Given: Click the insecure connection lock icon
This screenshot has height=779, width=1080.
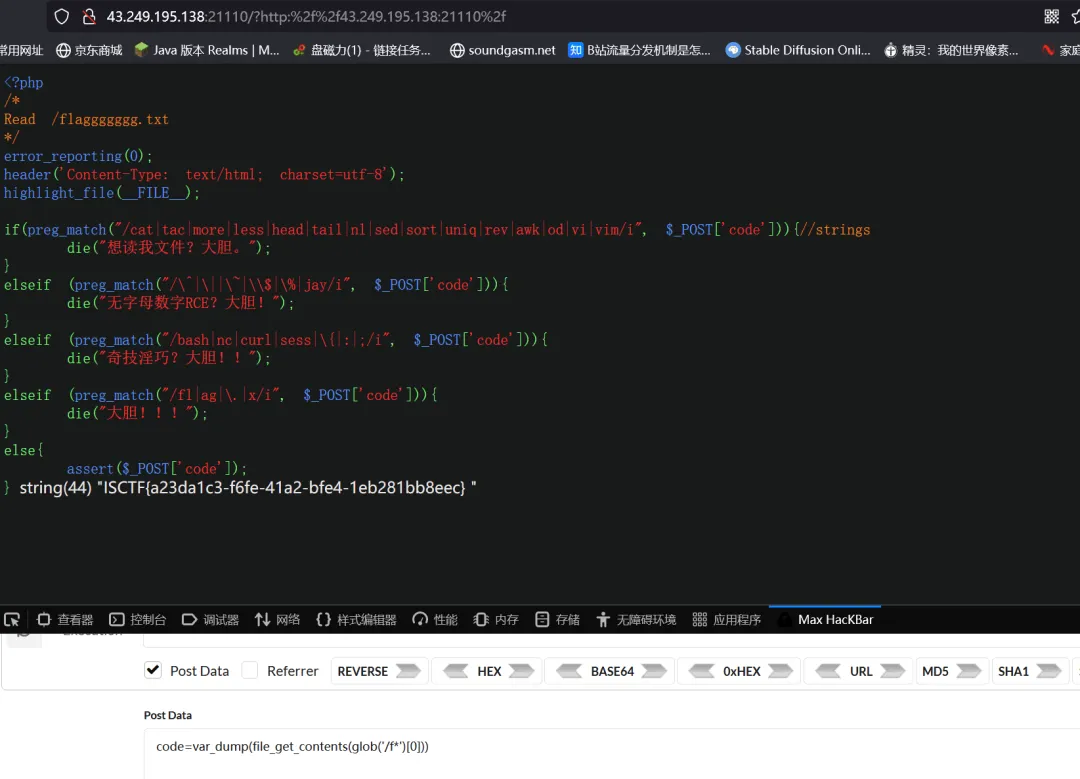Looking at the screenshot, I should click(x=89, y=17).
